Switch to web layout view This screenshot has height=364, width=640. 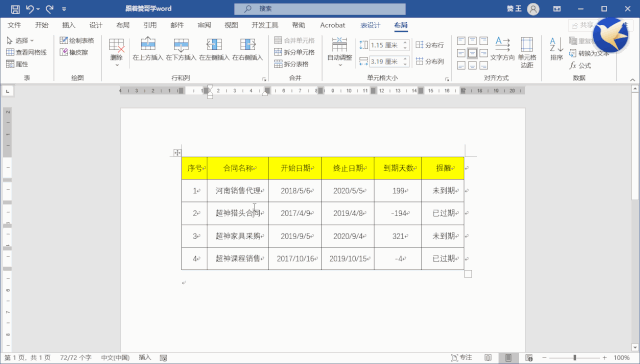click(529, 357)
